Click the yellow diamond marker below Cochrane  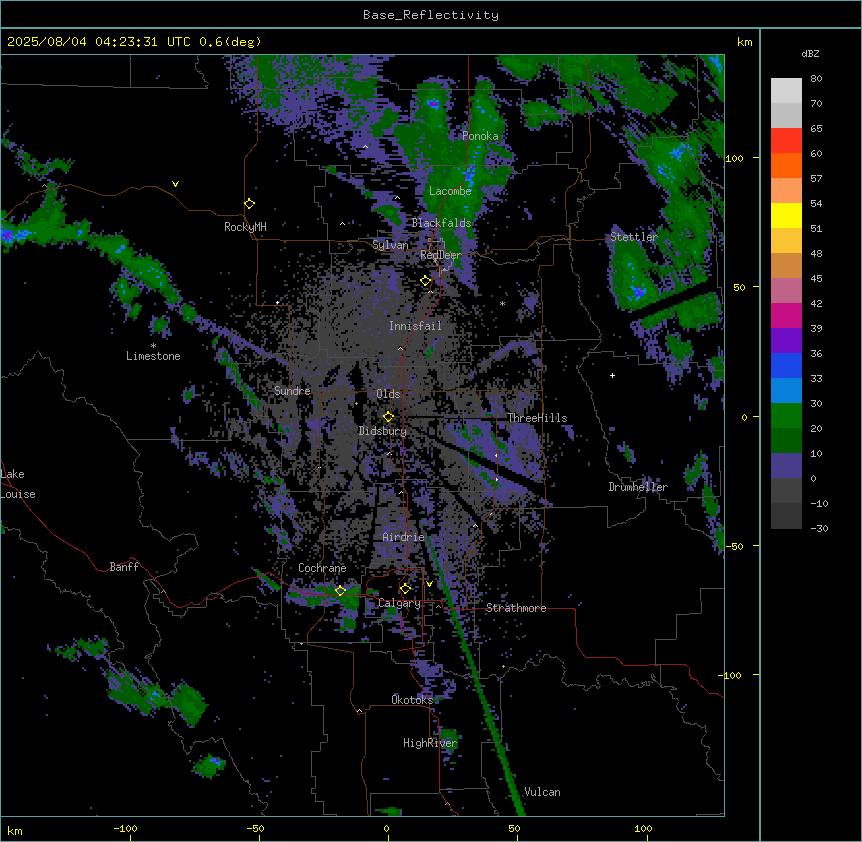[x=340, y=590]
